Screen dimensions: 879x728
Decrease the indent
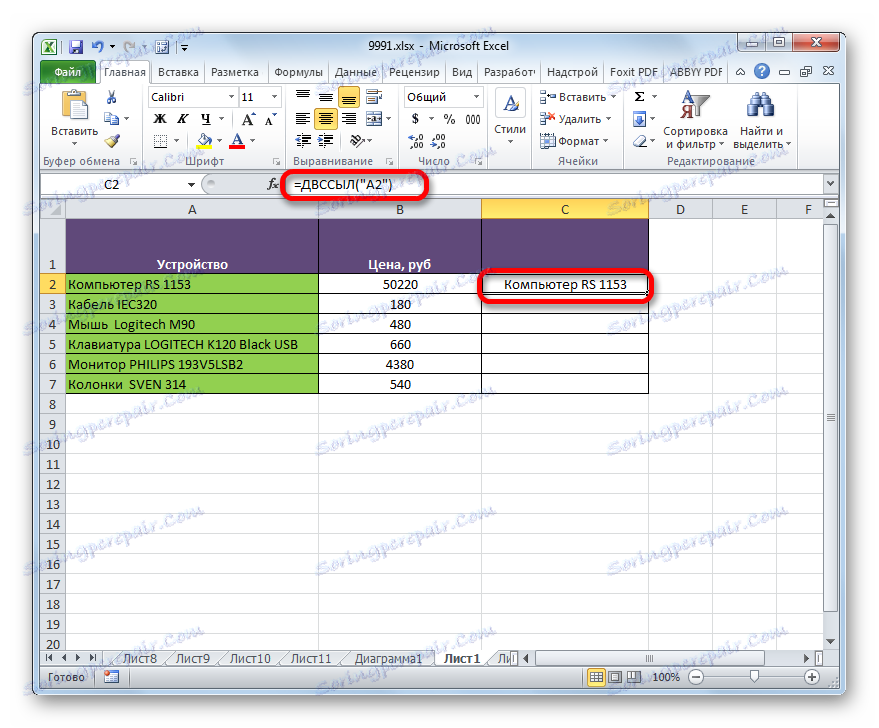pyautogui.click(x=303, y=141)
